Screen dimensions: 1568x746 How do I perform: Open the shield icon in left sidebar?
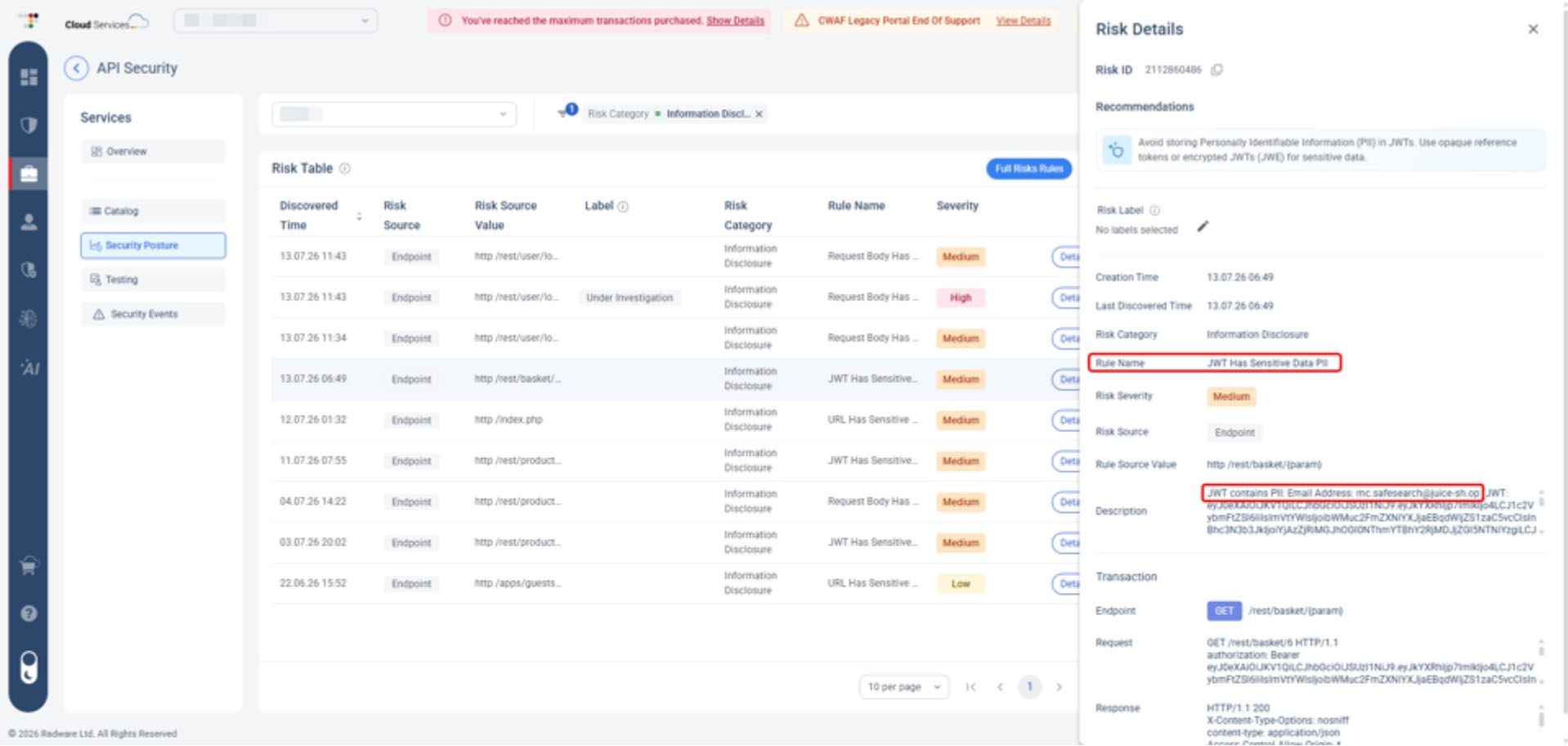[x=29, y=125]
